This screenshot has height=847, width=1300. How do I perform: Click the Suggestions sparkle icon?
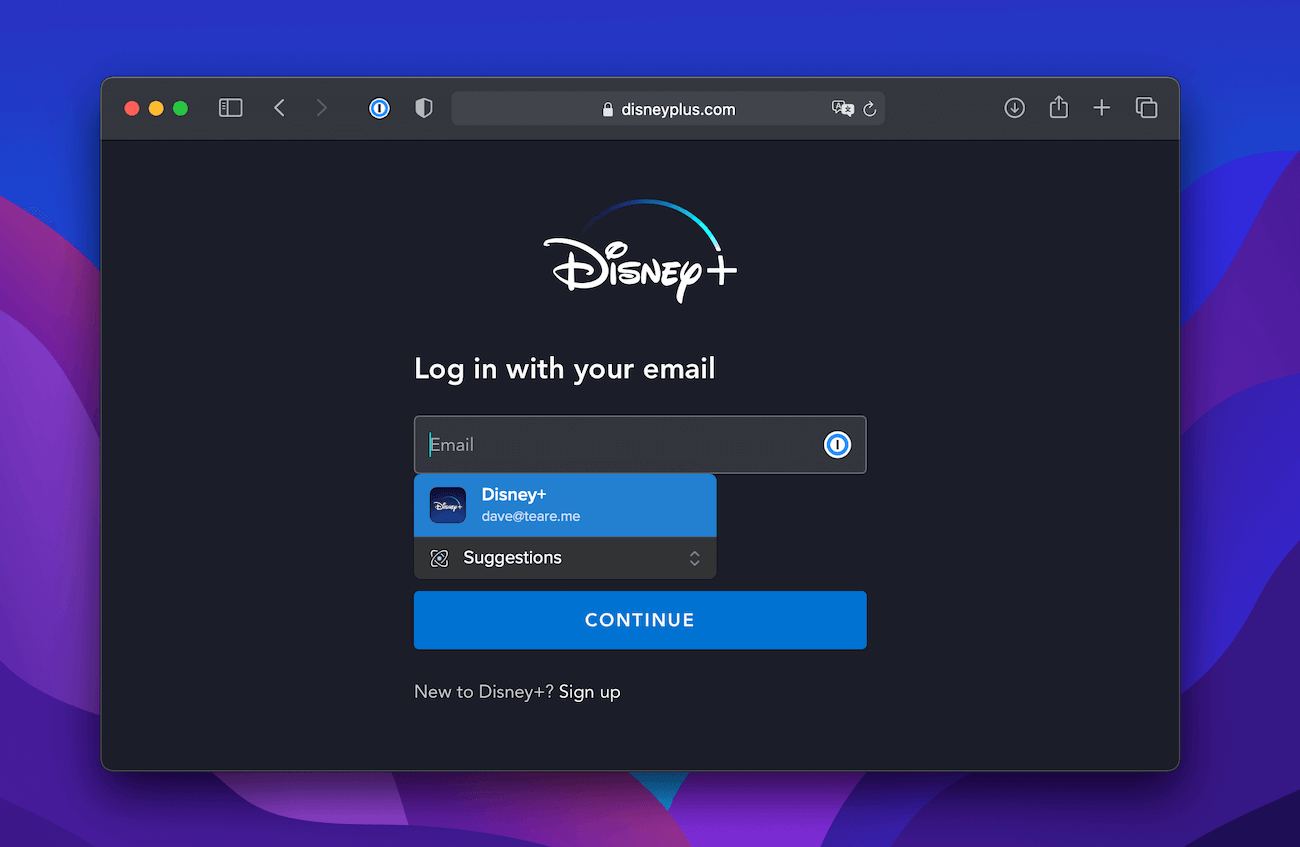[438, 558]
